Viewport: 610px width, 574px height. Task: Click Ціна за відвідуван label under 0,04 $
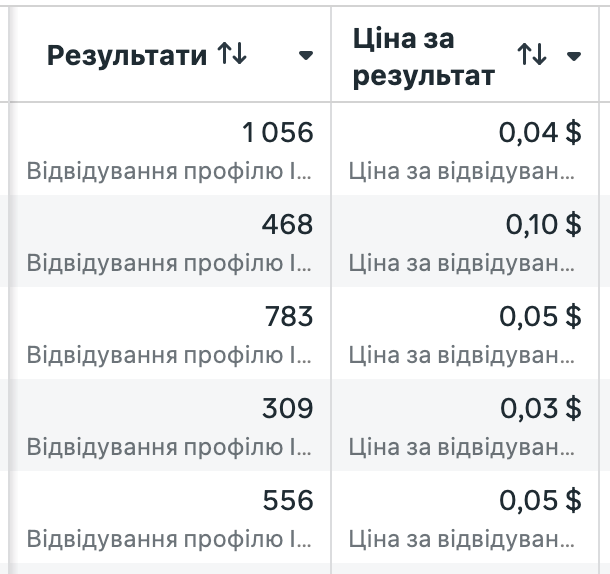pos(461,171)
